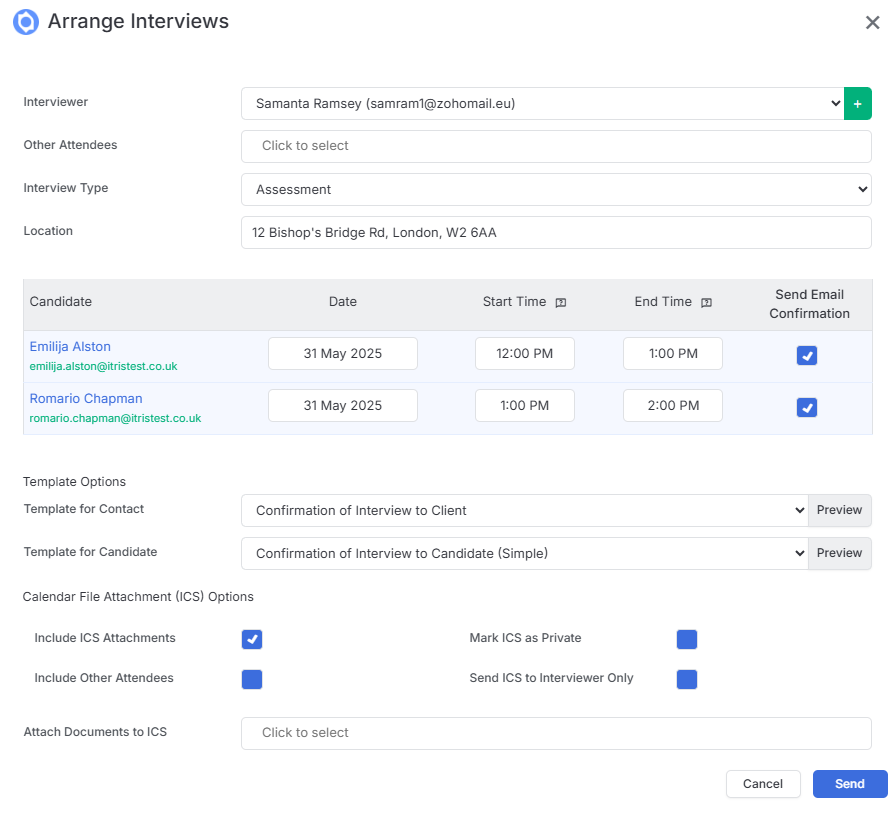Open the Interviewer dropdown
Screen dimensions: 892x814
(542, 104)
